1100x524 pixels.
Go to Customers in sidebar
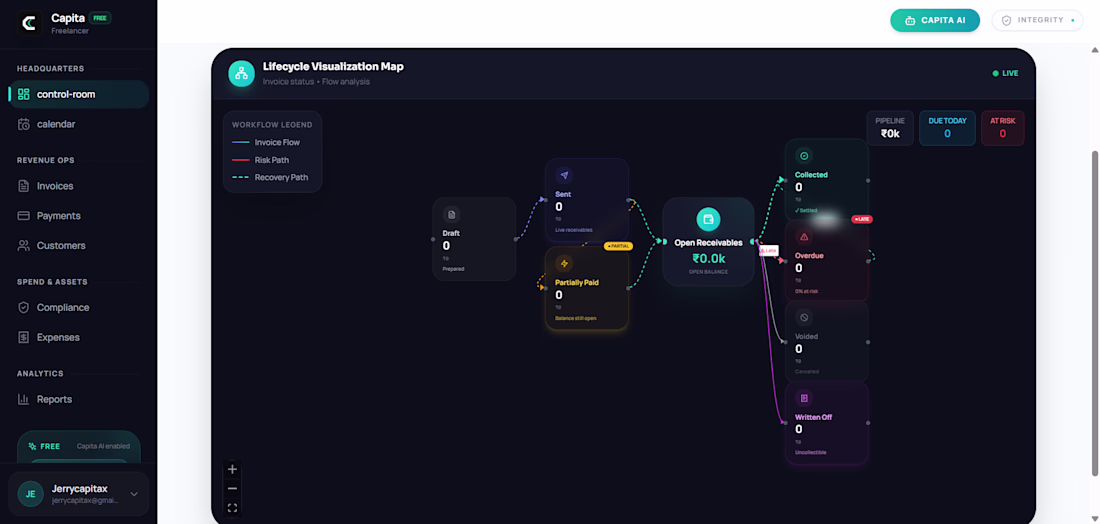(x=79, y=246)
